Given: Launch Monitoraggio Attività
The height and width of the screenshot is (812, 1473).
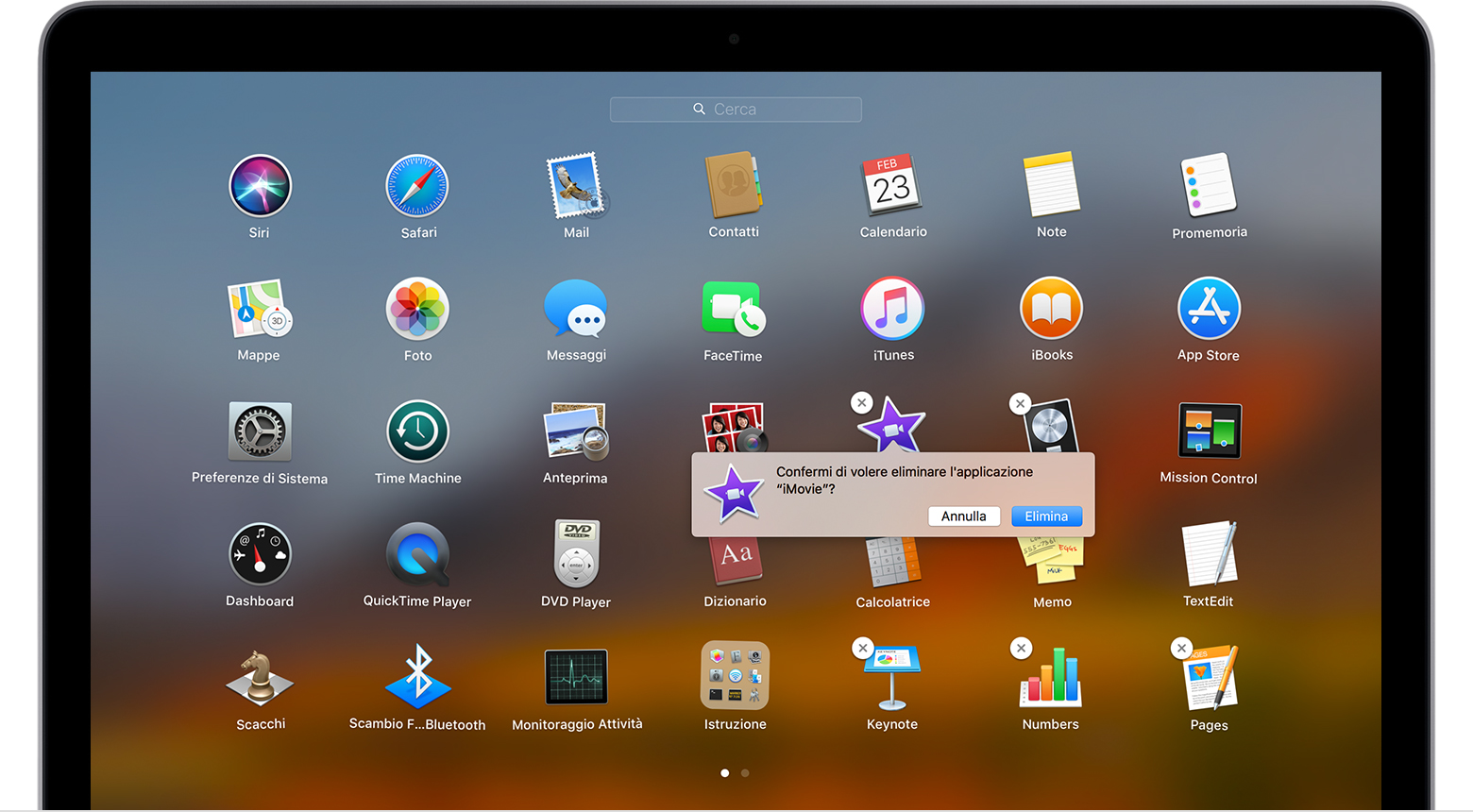Looking at the screenshot, I should click(576, 678).
